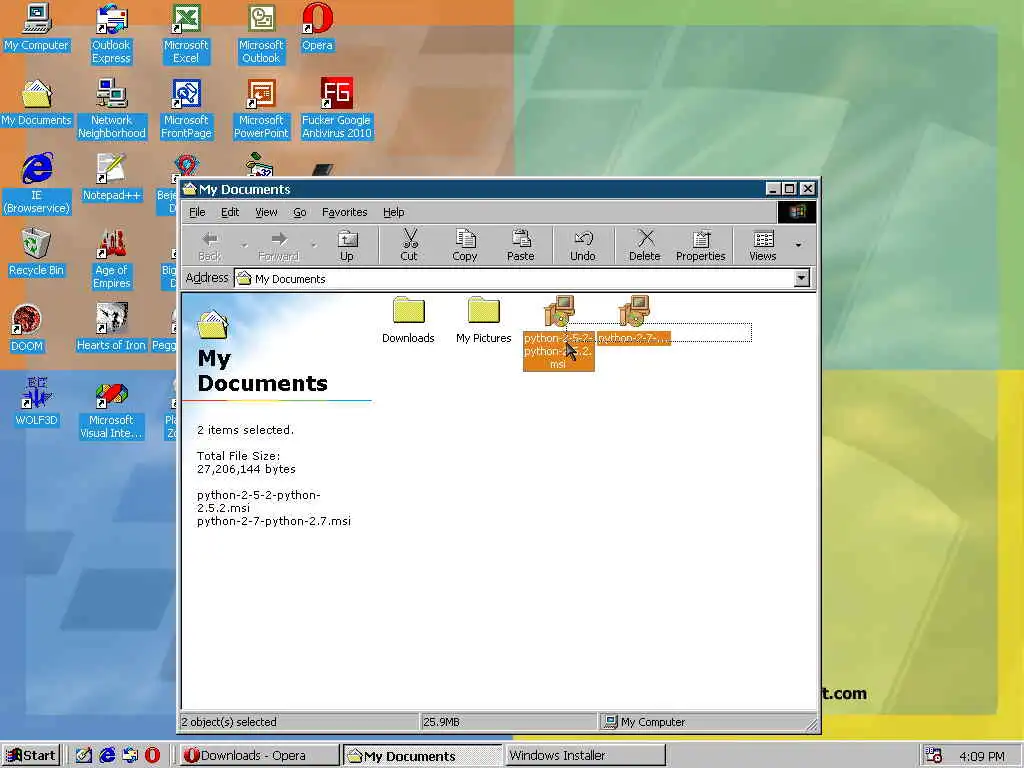The width and height of the screenshot is (1024, 768).
Task: Launch Opera from quick launch bar
Action: coord(152,756)
